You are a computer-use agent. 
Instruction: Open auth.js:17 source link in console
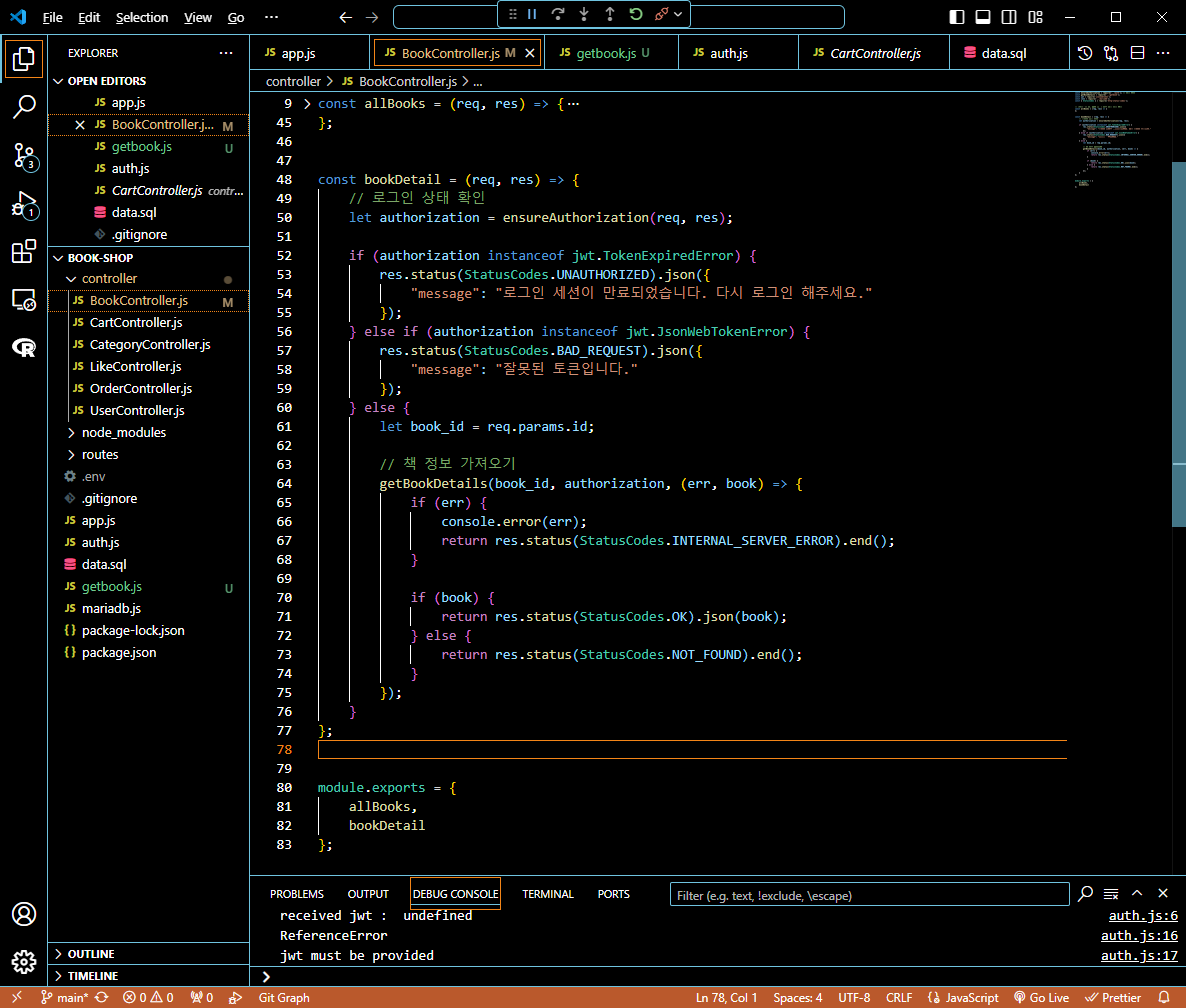[1139, 956]
